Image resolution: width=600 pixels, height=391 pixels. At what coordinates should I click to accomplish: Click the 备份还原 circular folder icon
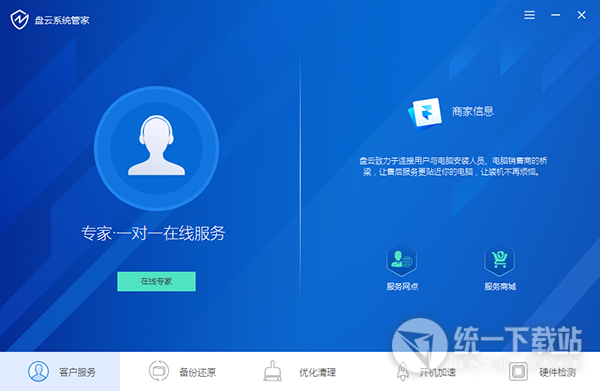[x=159, y=371]
